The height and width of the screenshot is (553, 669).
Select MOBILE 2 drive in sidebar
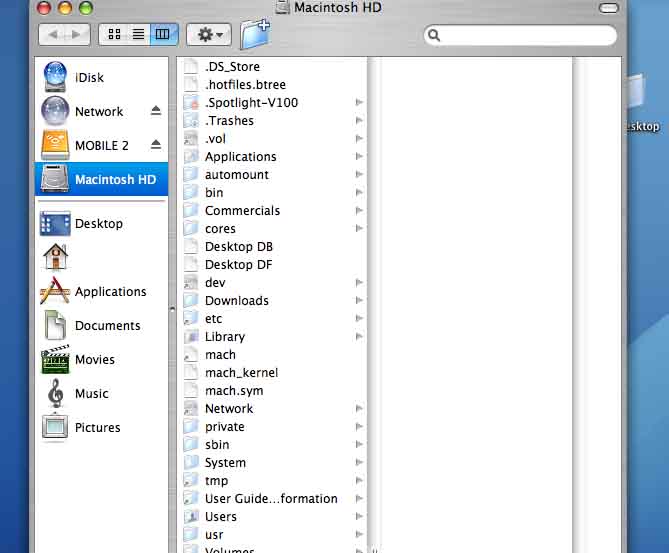tap(102, 146)
